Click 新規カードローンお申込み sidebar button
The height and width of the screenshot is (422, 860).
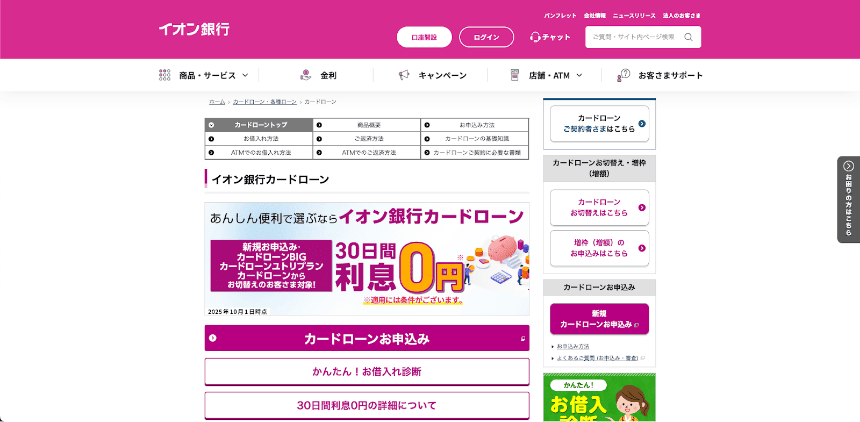coord(599,319)
